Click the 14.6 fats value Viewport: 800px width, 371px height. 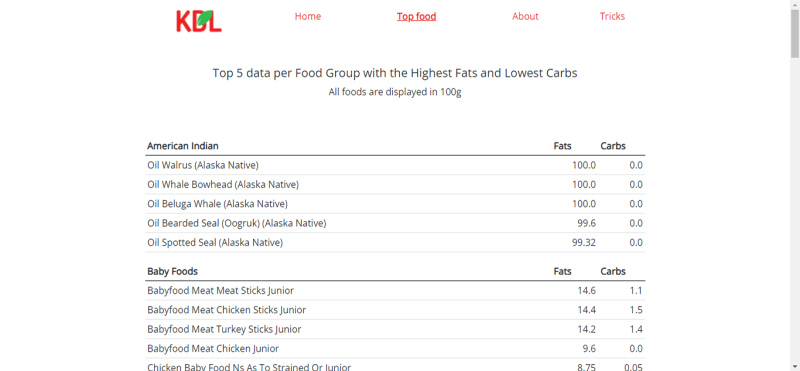(x=587, y=291)
